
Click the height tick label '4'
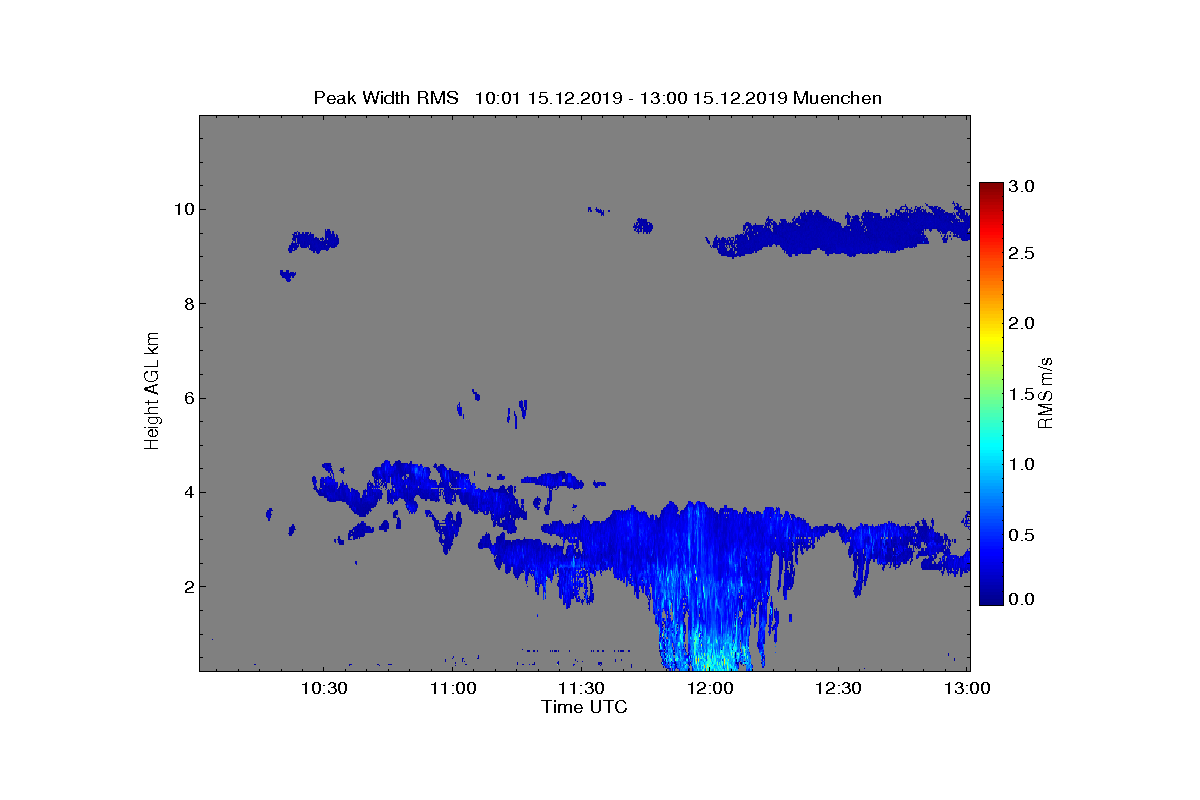[x=187, y=492]
